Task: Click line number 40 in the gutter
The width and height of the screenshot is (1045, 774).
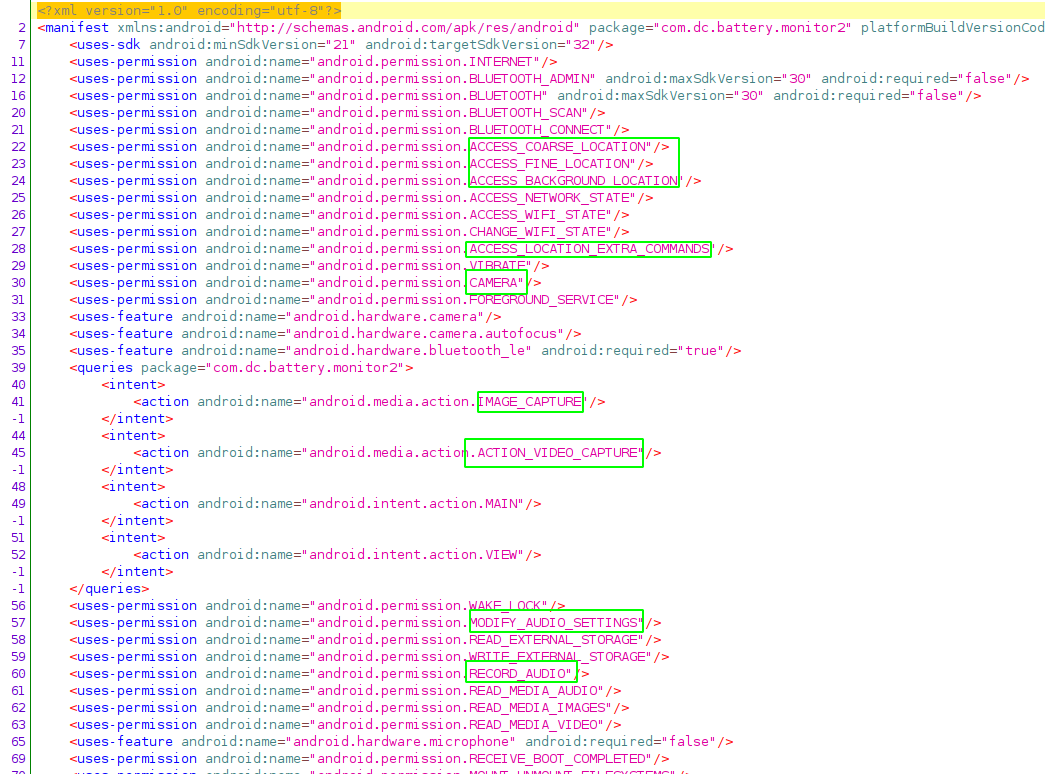Action: pos(19,385)
